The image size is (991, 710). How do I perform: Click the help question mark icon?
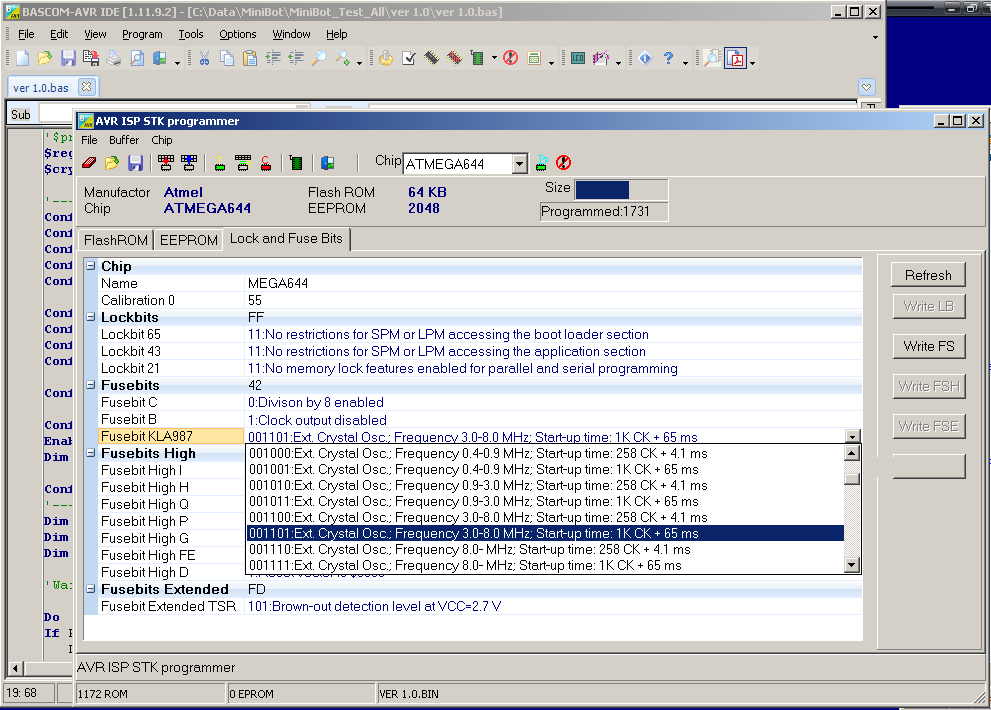tap(668, 58)
